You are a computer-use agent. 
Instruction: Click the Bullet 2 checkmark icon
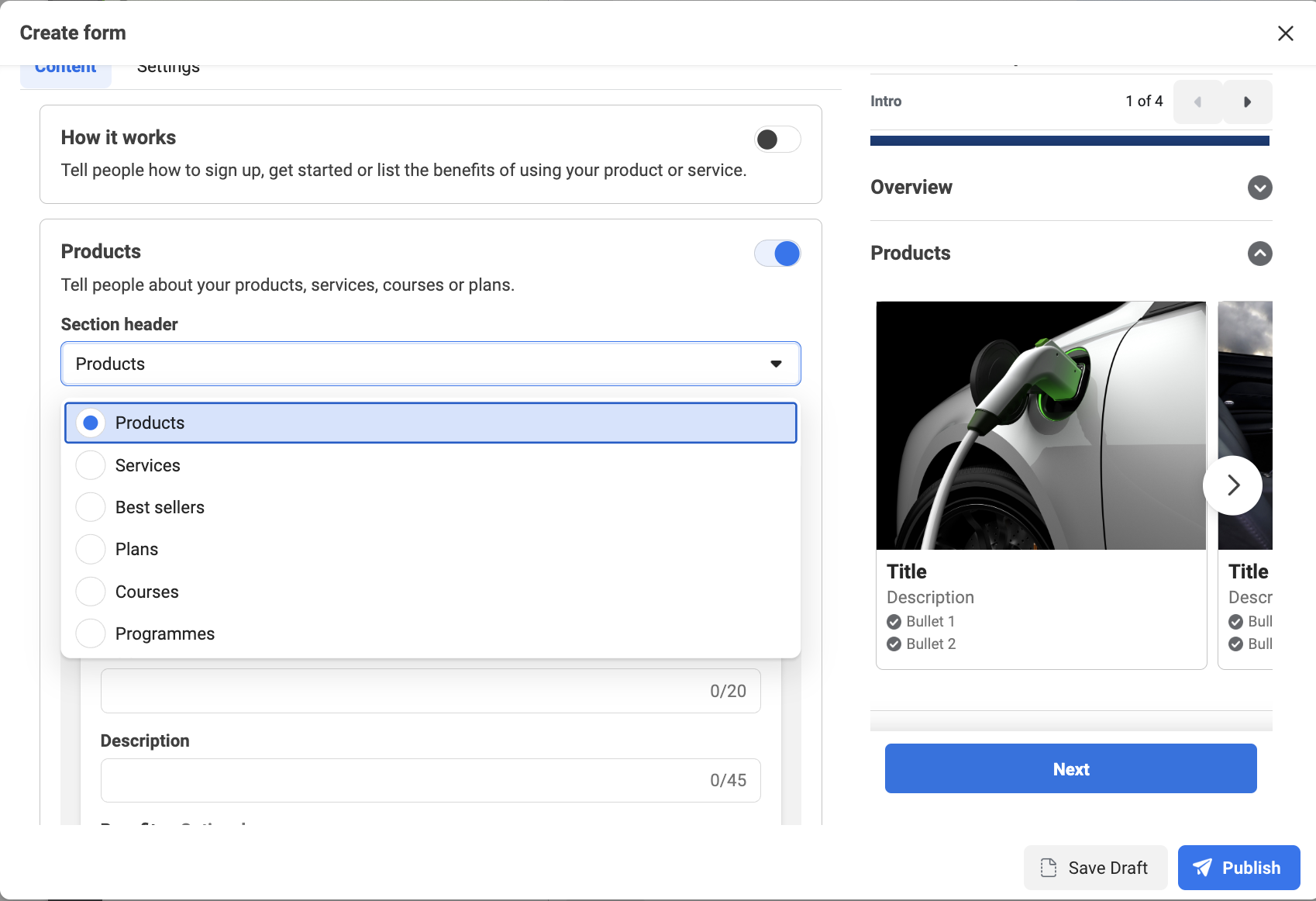(x=894, y=644)
